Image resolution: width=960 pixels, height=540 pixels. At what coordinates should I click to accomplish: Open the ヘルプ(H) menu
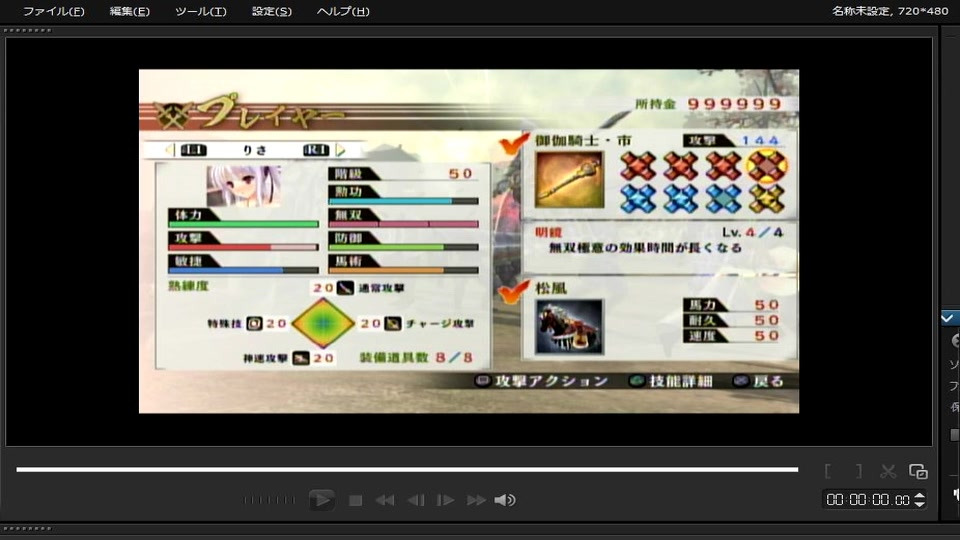coord(343,12)
